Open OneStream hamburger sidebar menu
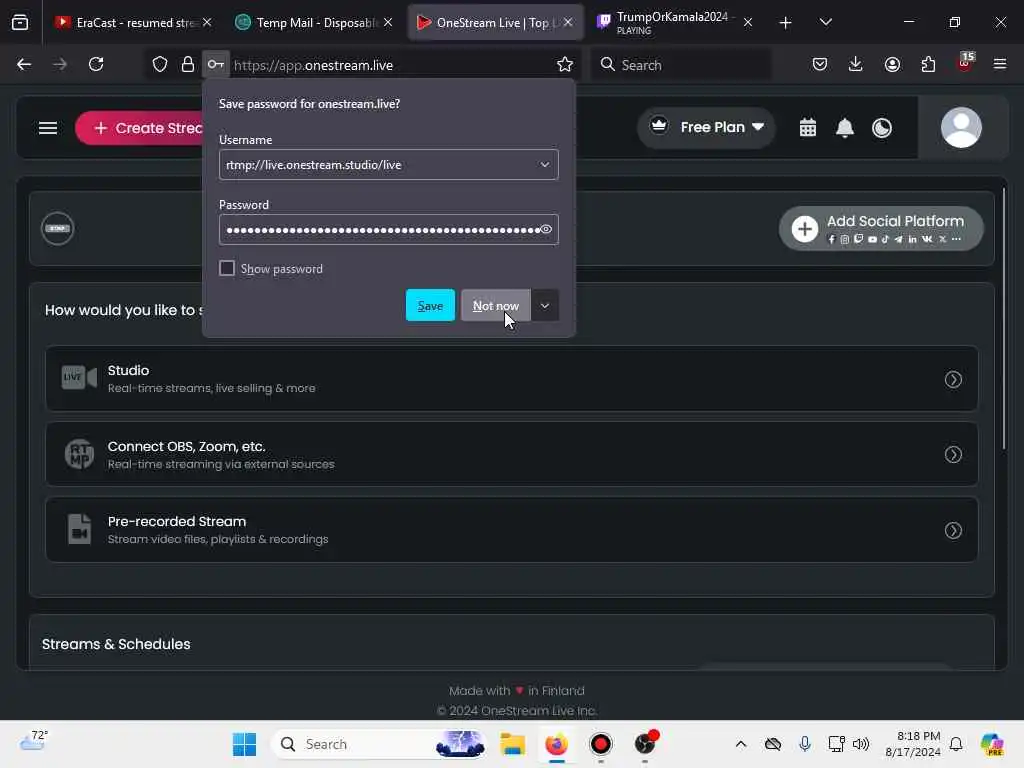 point(48,128)
